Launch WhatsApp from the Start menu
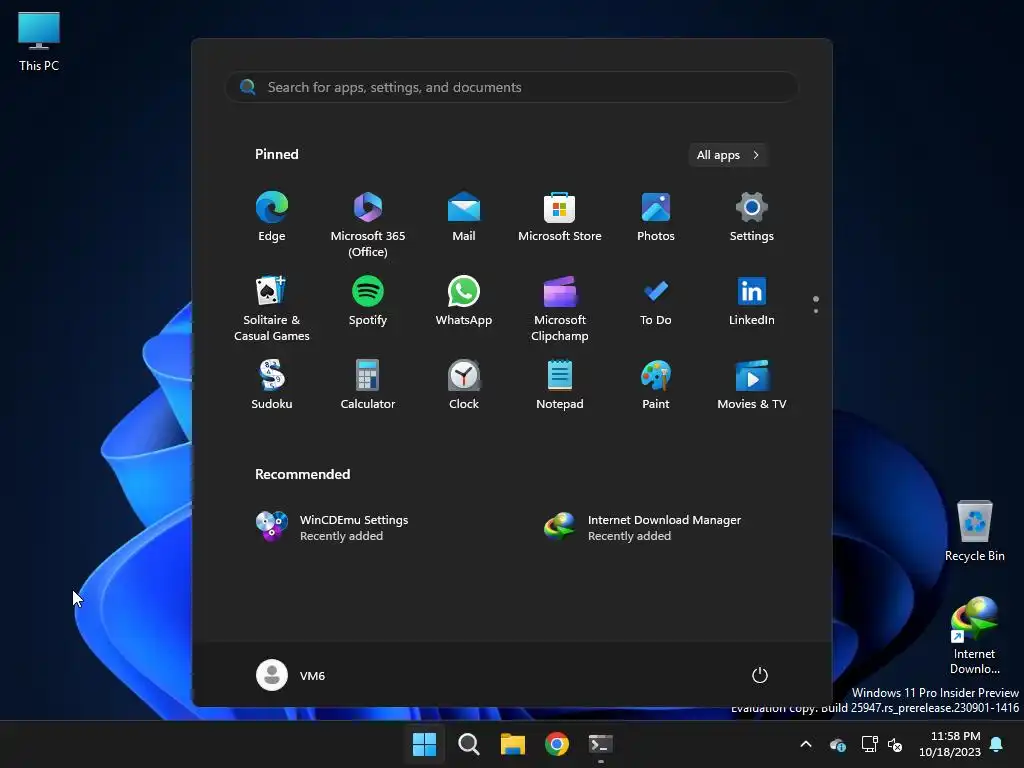Image resolution: width=1024 pixels, height=768 pixels. [x=464, y=302]
